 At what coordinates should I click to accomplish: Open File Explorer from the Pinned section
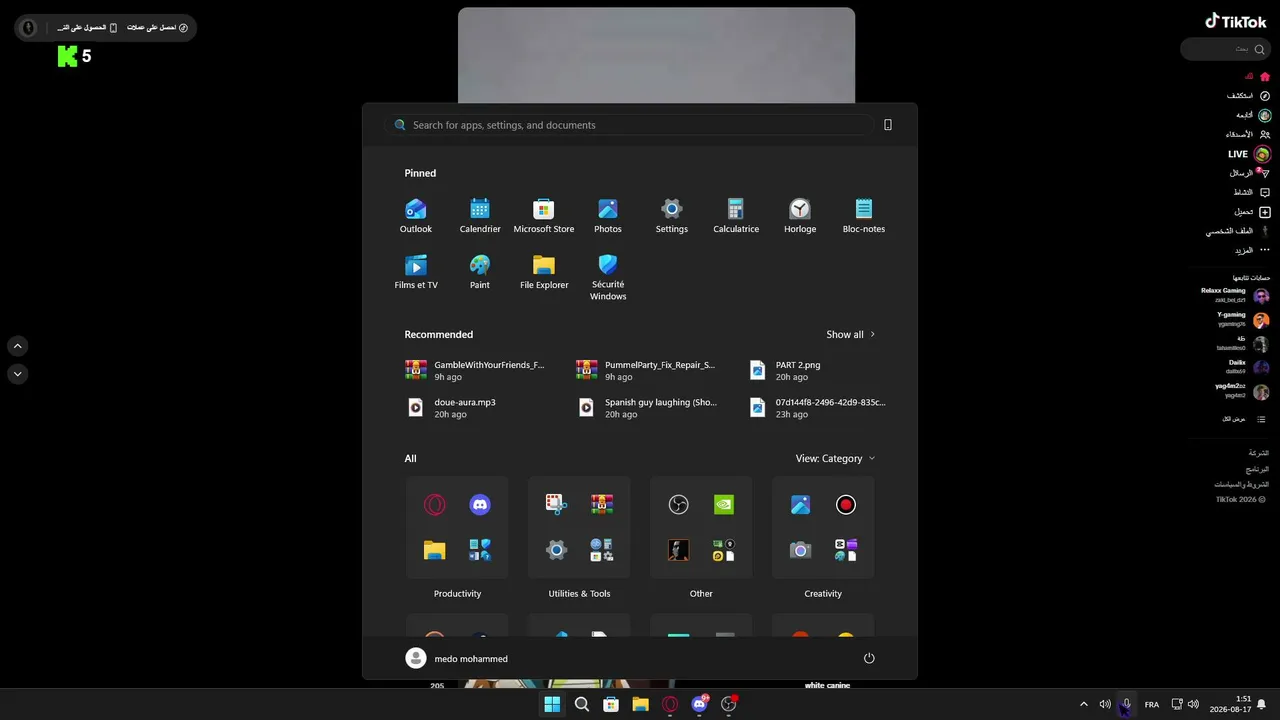tap(544, 272)
